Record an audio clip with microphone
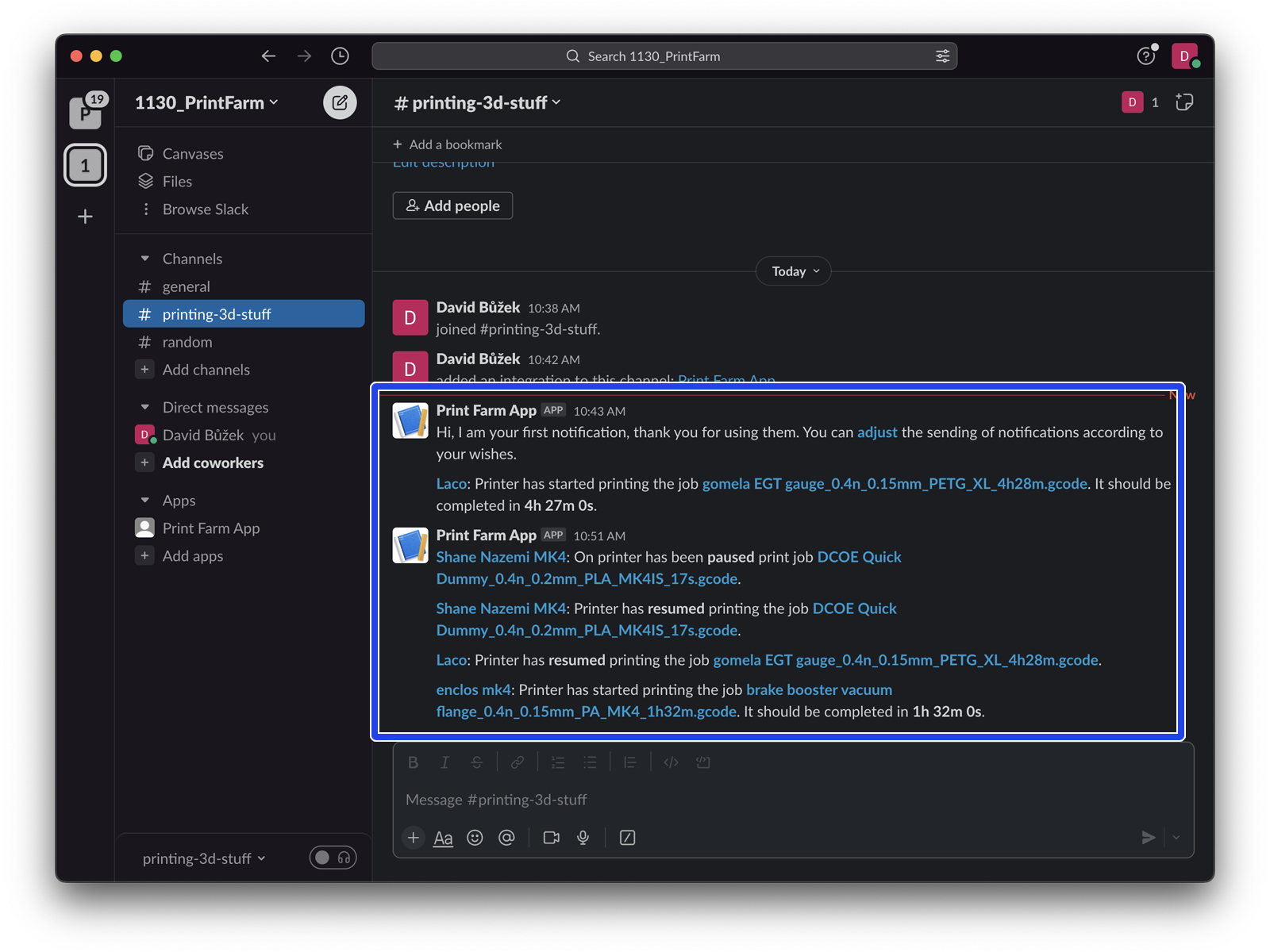The image size is (1270, 952). (x=583, y=838)
